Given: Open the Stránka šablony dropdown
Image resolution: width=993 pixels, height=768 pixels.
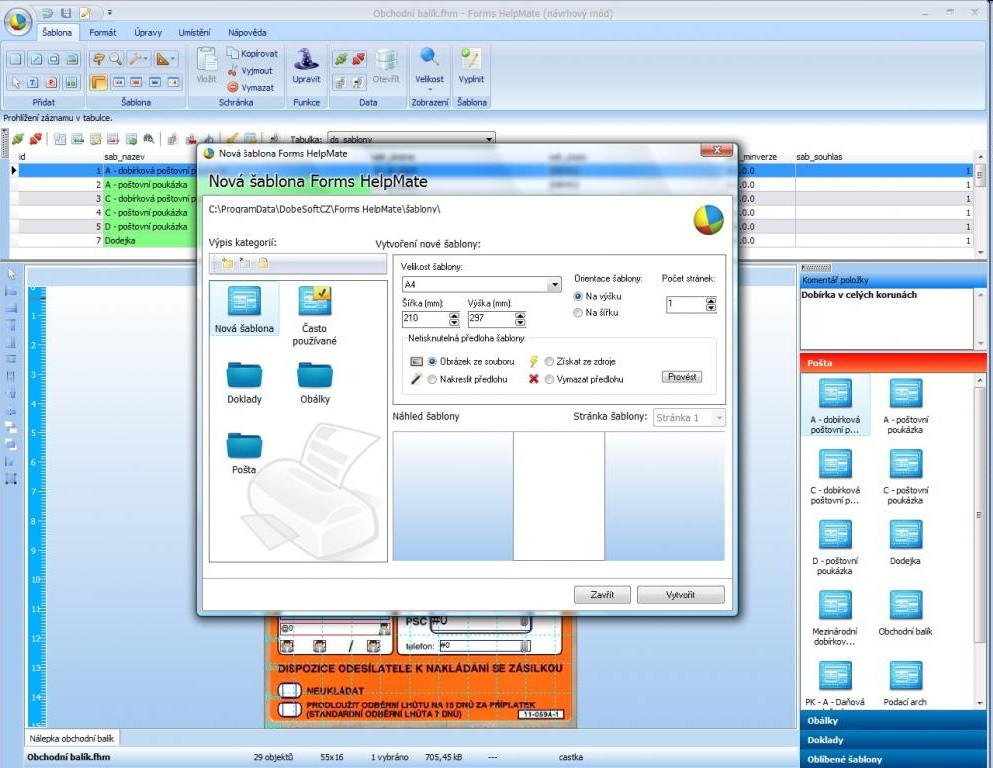Looking at the screenshot, I should tap(719, 418).
